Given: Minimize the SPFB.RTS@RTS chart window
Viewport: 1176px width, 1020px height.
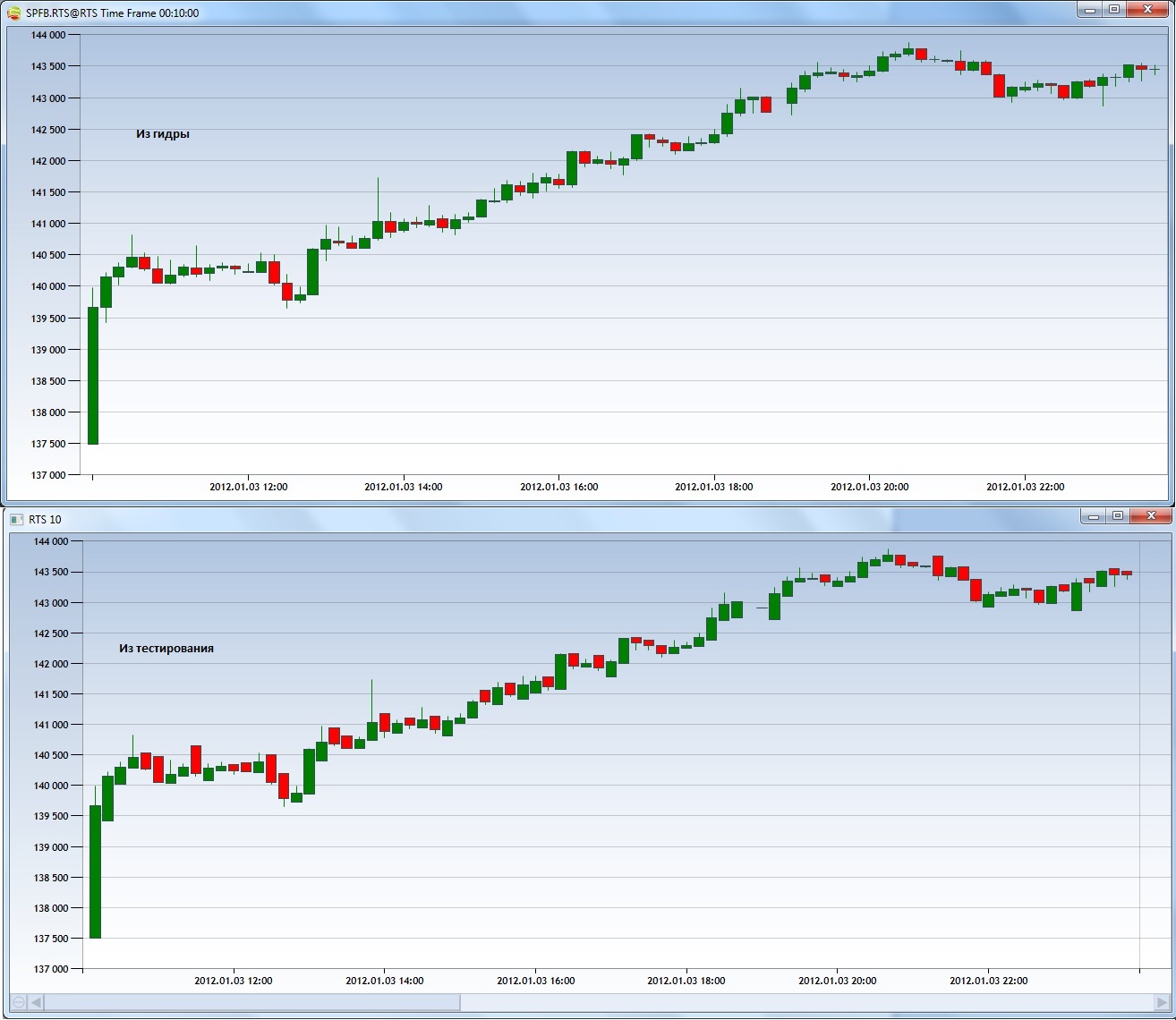Looking at the screenshot, I should 1089,10.
